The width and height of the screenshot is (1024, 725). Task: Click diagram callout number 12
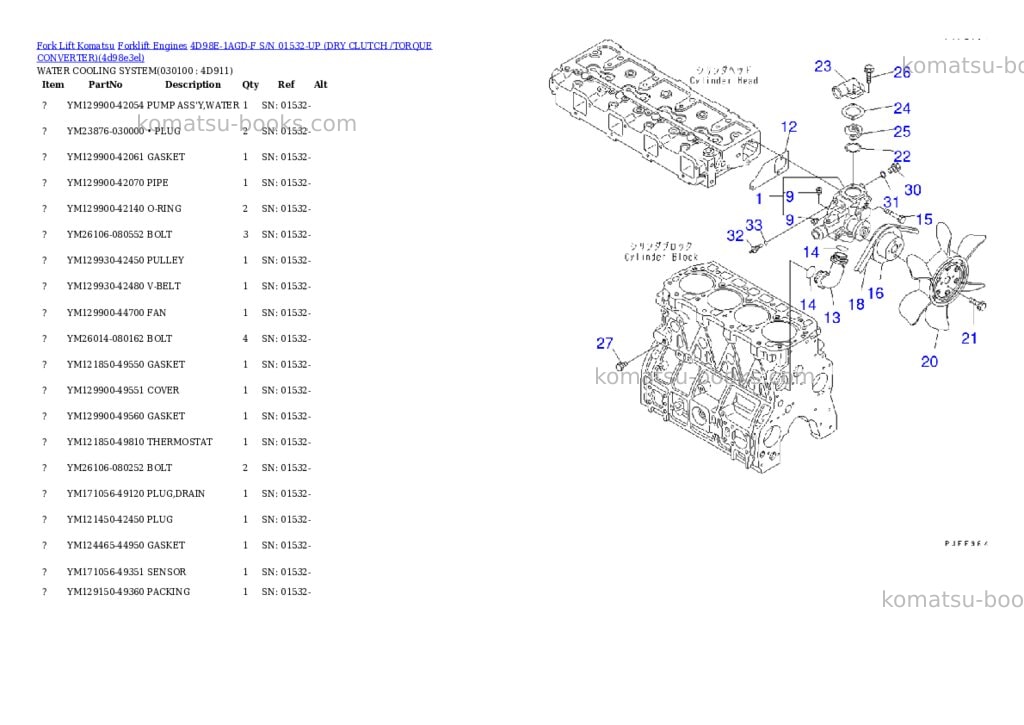(789, 127)
